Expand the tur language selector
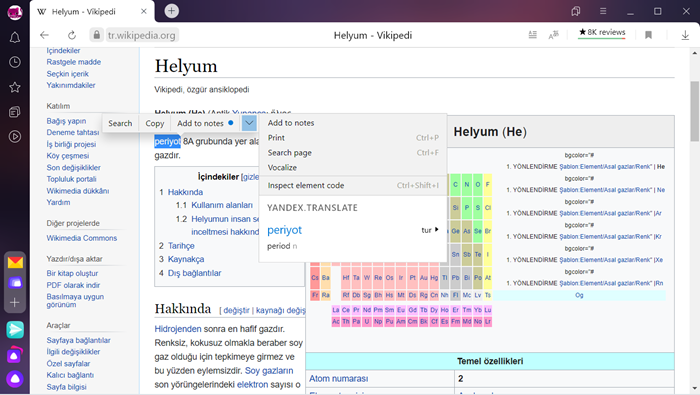The image size is (700, 395). (430, 230)
